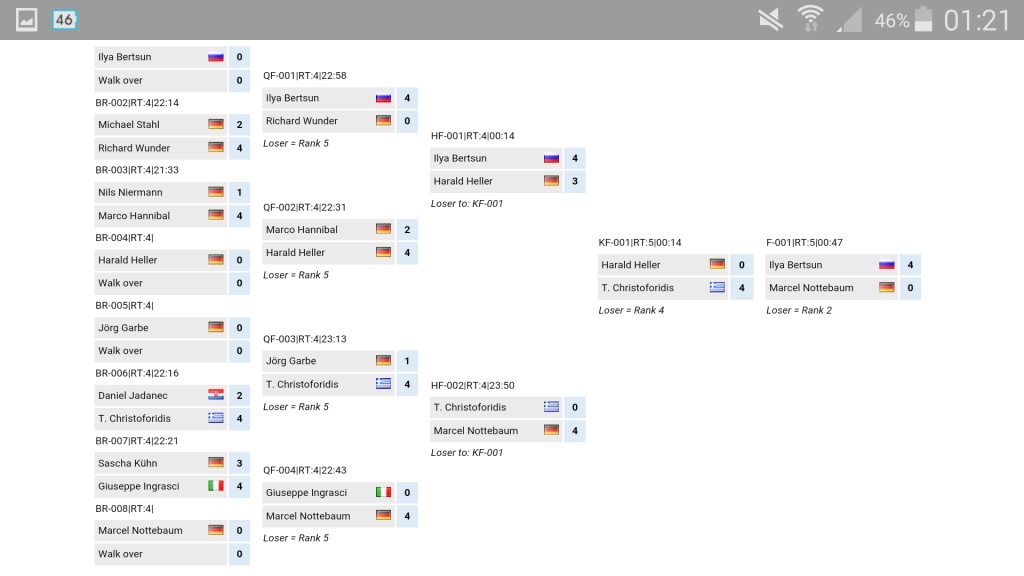
Task: Click the Italian flag beside Giuseppe Ingrasci in QF-004
Action: pos(383,492)
